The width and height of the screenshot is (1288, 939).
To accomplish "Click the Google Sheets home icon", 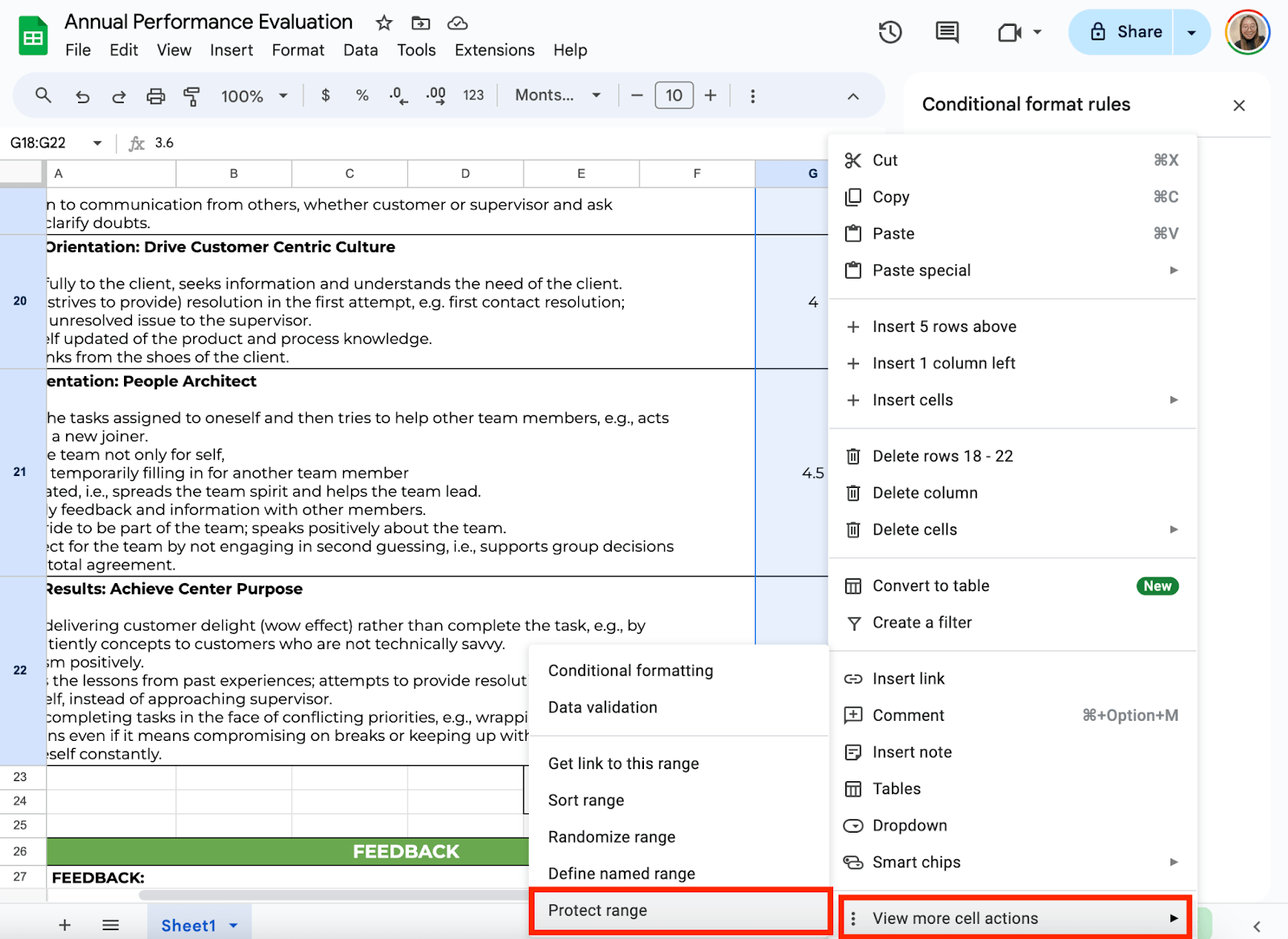I will point(33,36).
